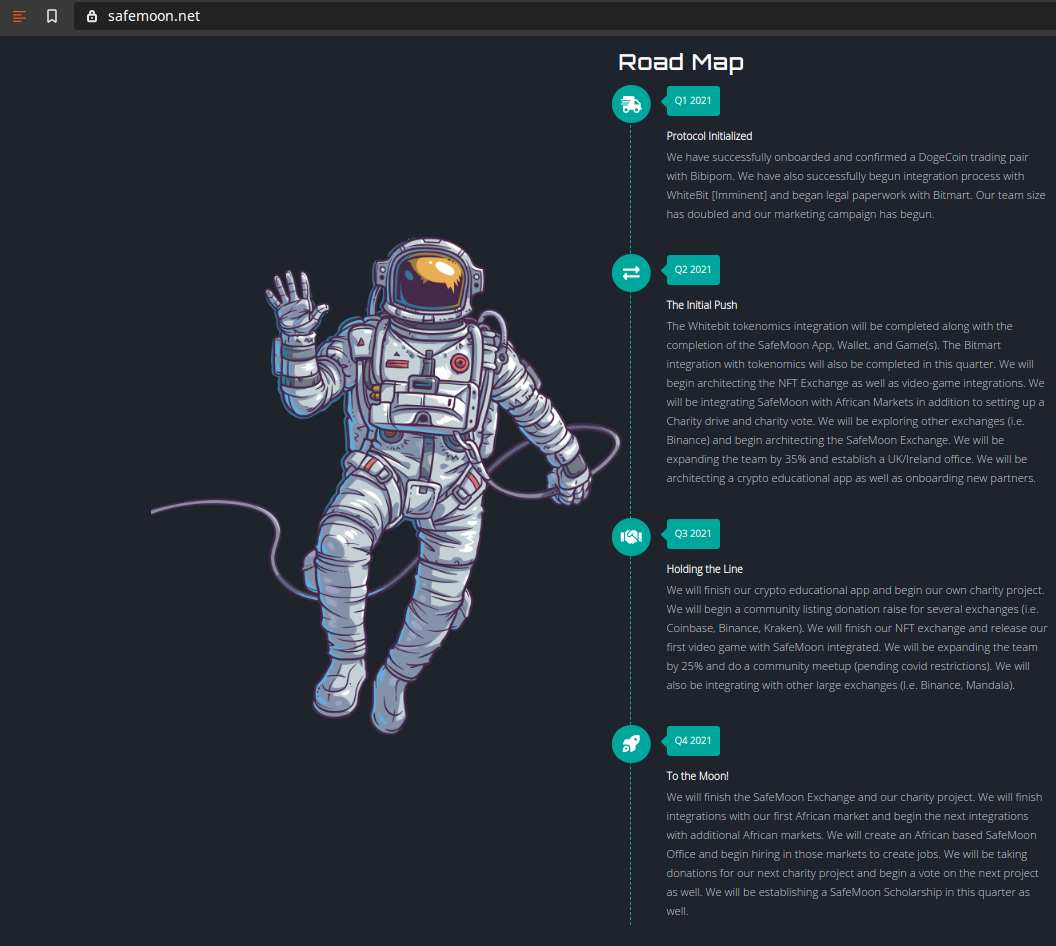Open the browser sidebar menu icon

click(x=20, y=16)
